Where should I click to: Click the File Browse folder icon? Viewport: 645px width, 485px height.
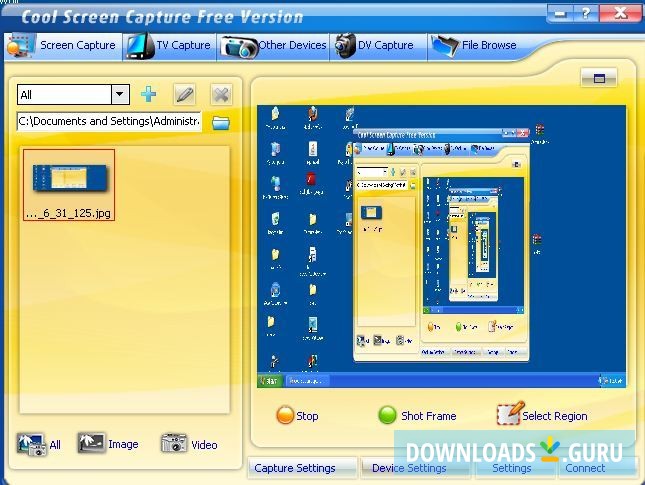pyautogui.click(x=444, y=46)
